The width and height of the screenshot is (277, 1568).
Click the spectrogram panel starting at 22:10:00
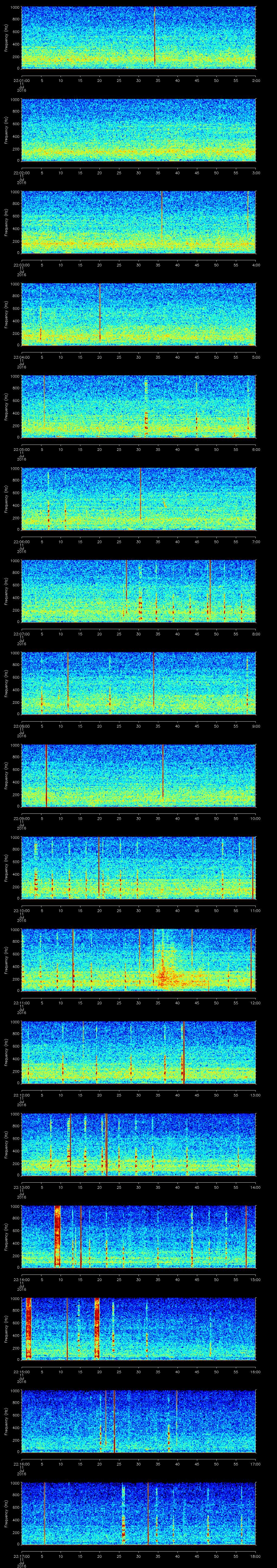(139, 868)
